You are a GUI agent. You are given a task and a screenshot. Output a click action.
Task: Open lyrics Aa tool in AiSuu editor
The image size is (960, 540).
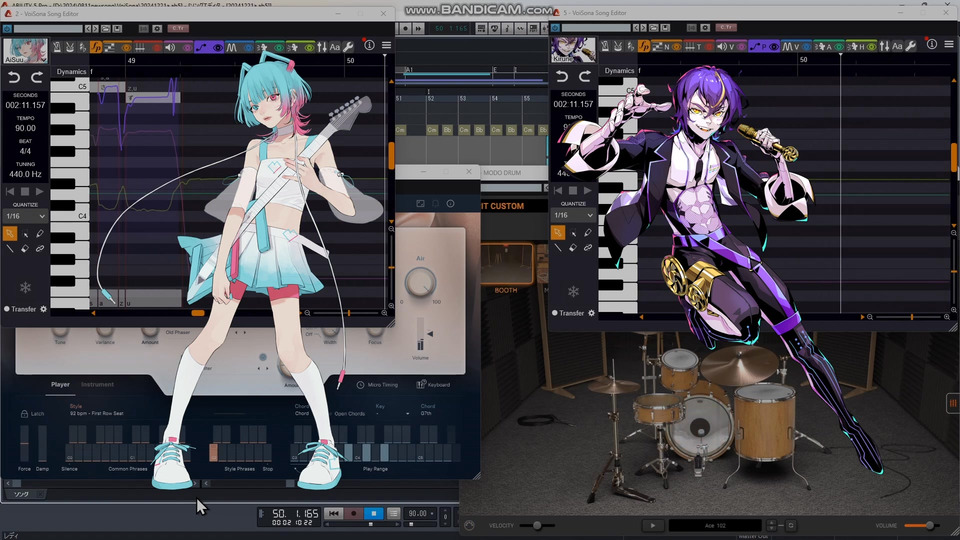click(x=334, y=47)
